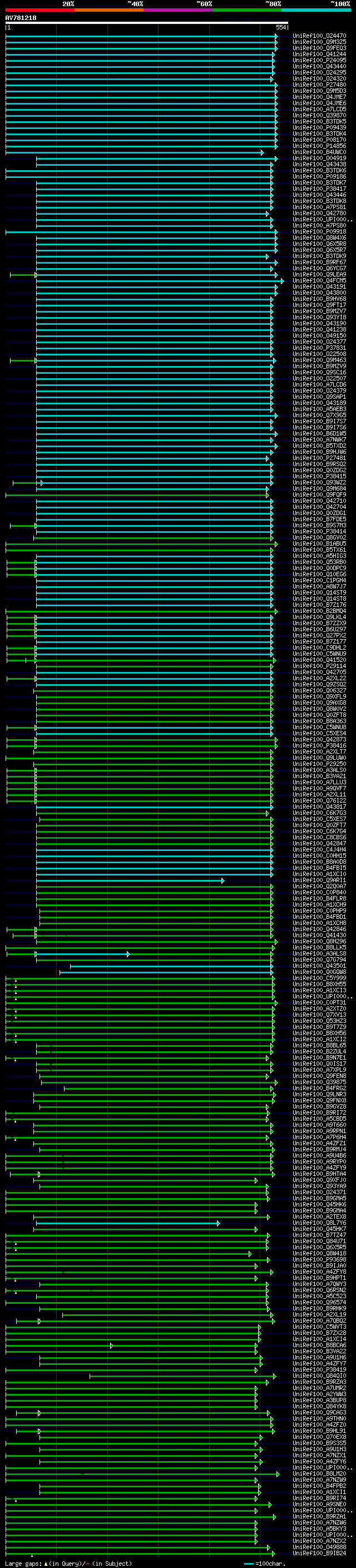Viewport: 356px width, 1568px height.
Task: Open hit UniRef100_O24470
Action: 319,36
